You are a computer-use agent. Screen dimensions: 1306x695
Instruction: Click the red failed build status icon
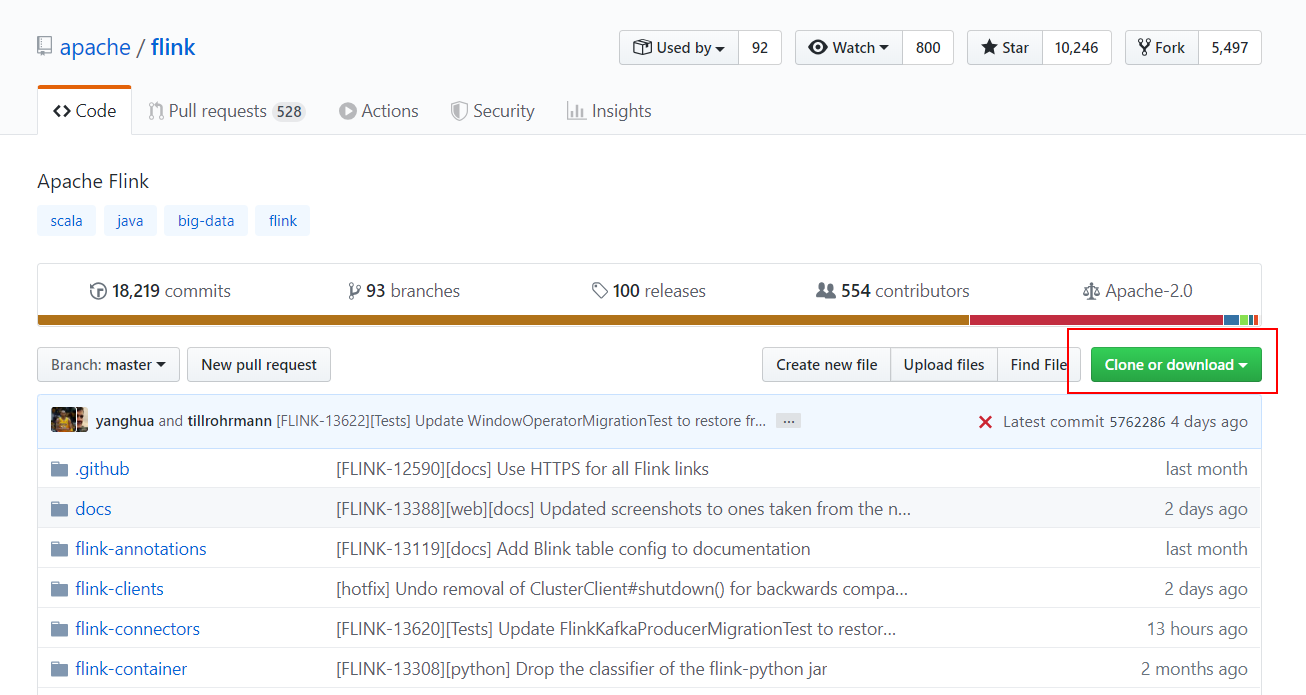pyautogui.click(x=985, y=422)
